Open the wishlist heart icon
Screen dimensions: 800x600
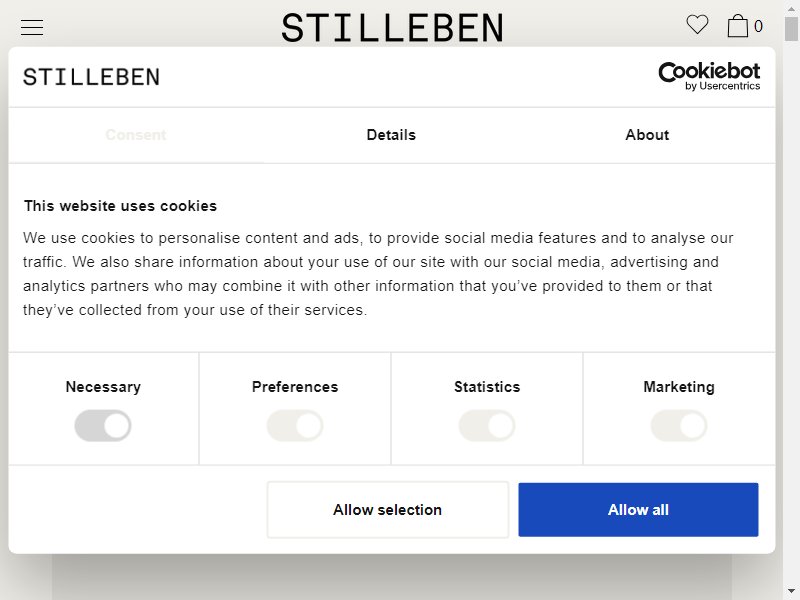click(x=697, y=24)
